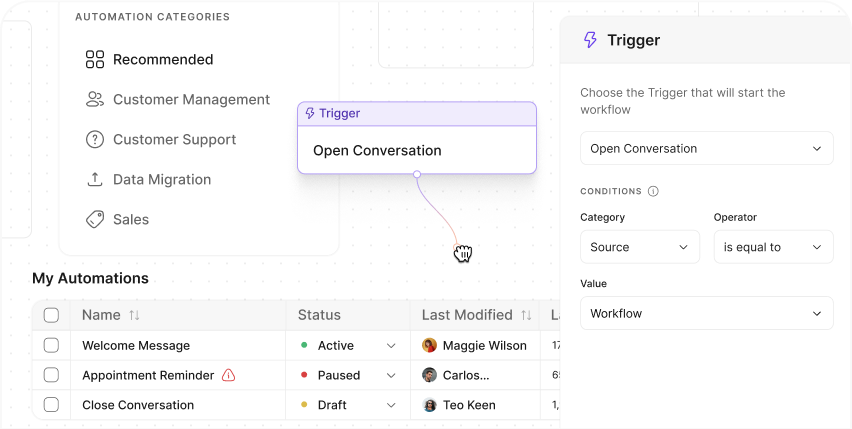852x429 pixels.
Task: Open the Workflow value dropdown
Action: tap(706, 313)
